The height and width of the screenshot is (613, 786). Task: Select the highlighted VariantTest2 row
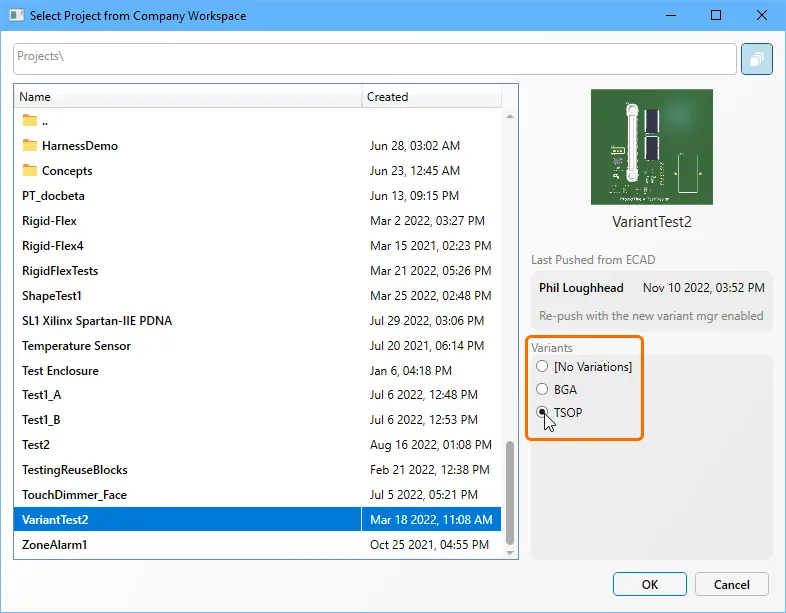click(x=257, y=519)
